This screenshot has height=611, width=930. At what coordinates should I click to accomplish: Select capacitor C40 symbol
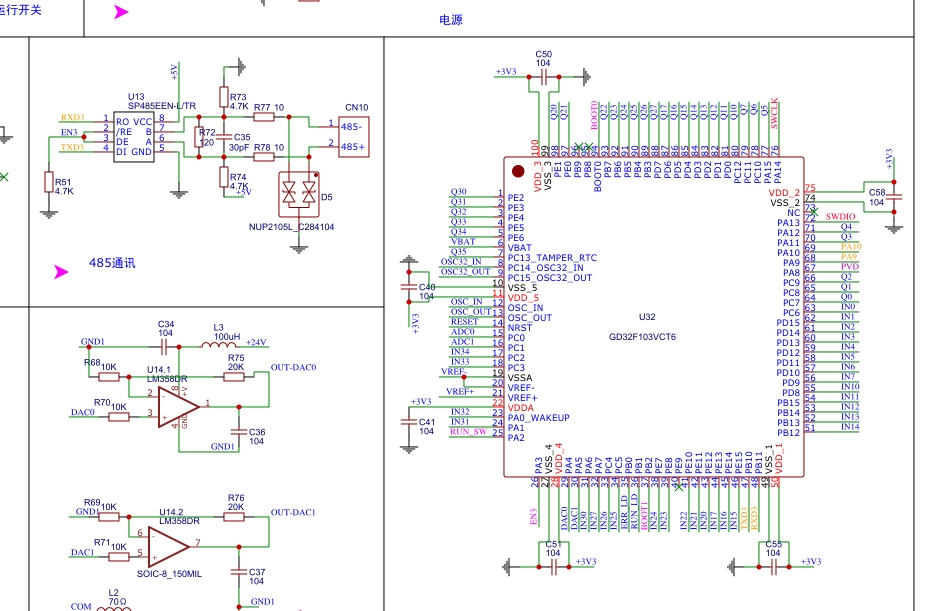[x=409, y=287]
